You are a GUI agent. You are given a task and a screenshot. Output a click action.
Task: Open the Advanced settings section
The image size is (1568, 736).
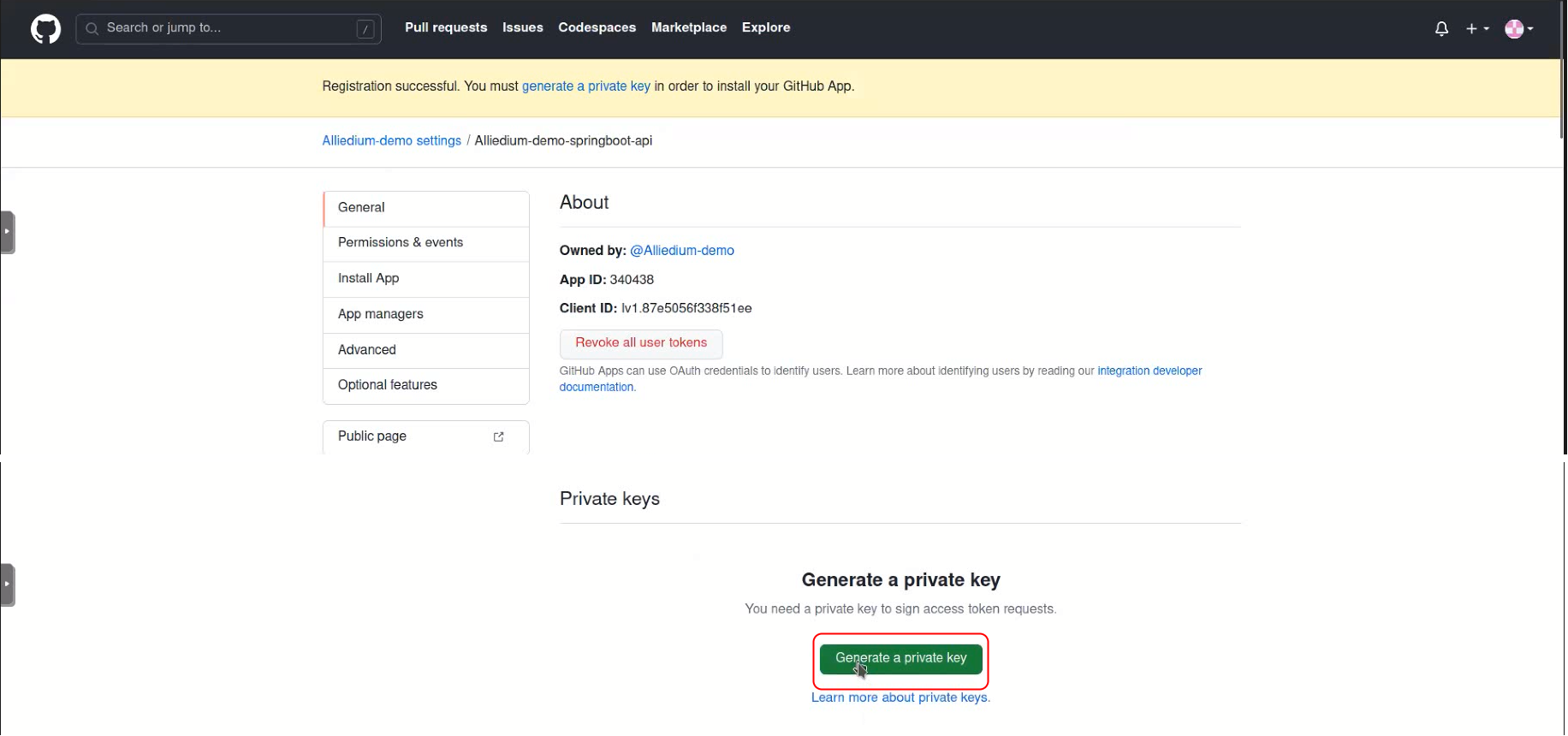[x=426, y=350]
